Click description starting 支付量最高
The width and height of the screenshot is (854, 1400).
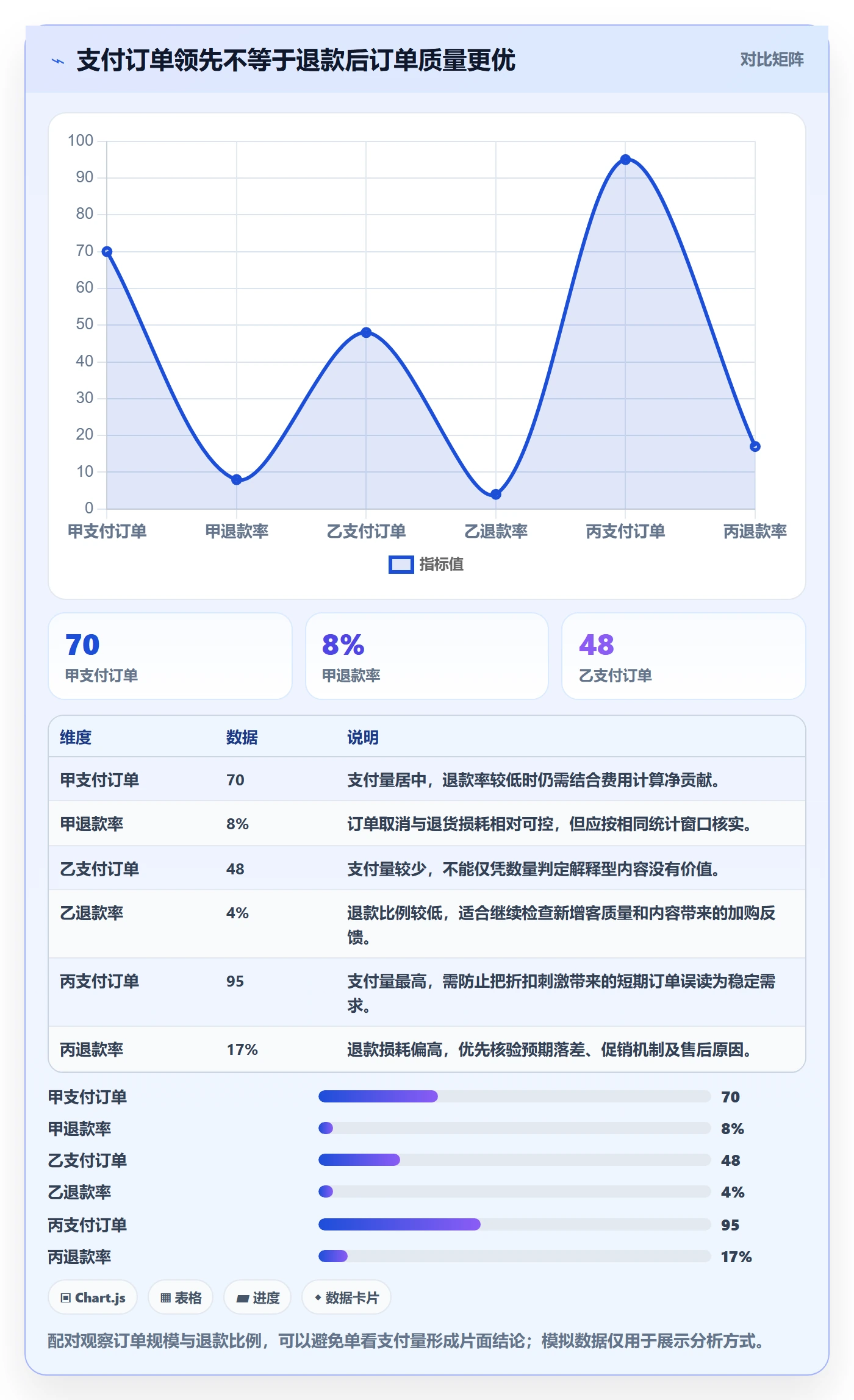561,993
